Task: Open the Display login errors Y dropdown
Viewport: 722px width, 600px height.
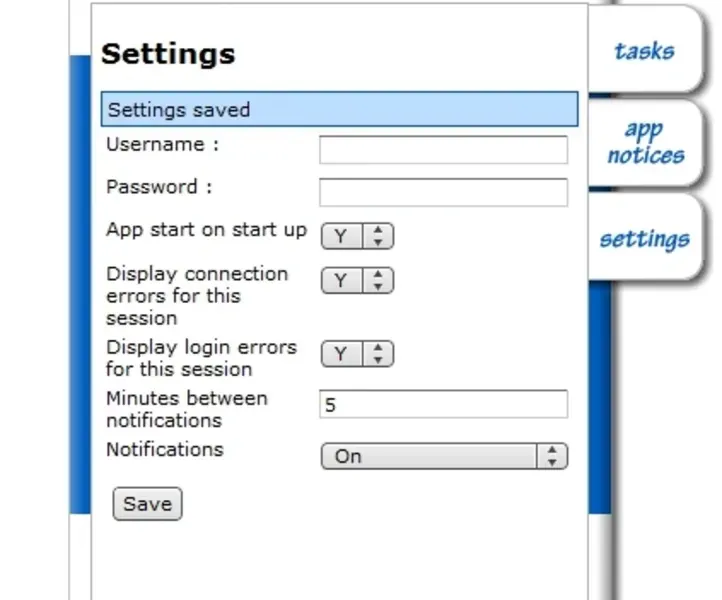Action: [357, 354]
